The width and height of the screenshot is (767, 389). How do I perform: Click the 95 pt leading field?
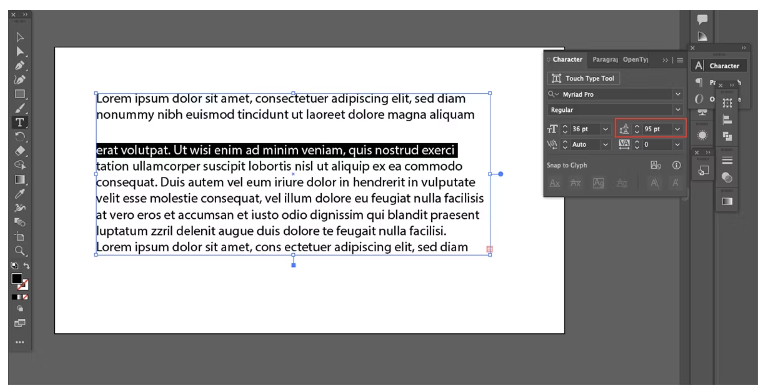(x=657, y=129)
